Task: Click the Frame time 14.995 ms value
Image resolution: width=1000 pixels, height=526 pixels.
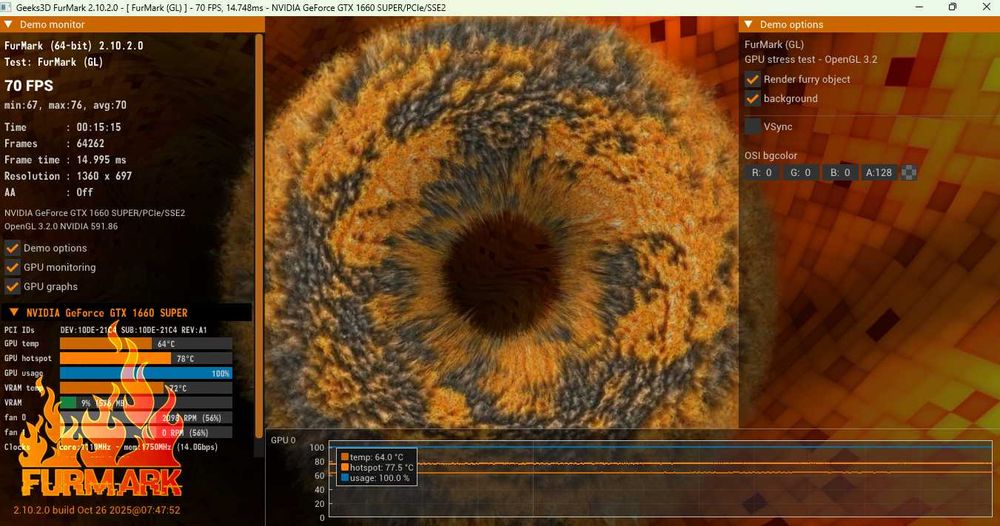Action: tap(101, 159)
